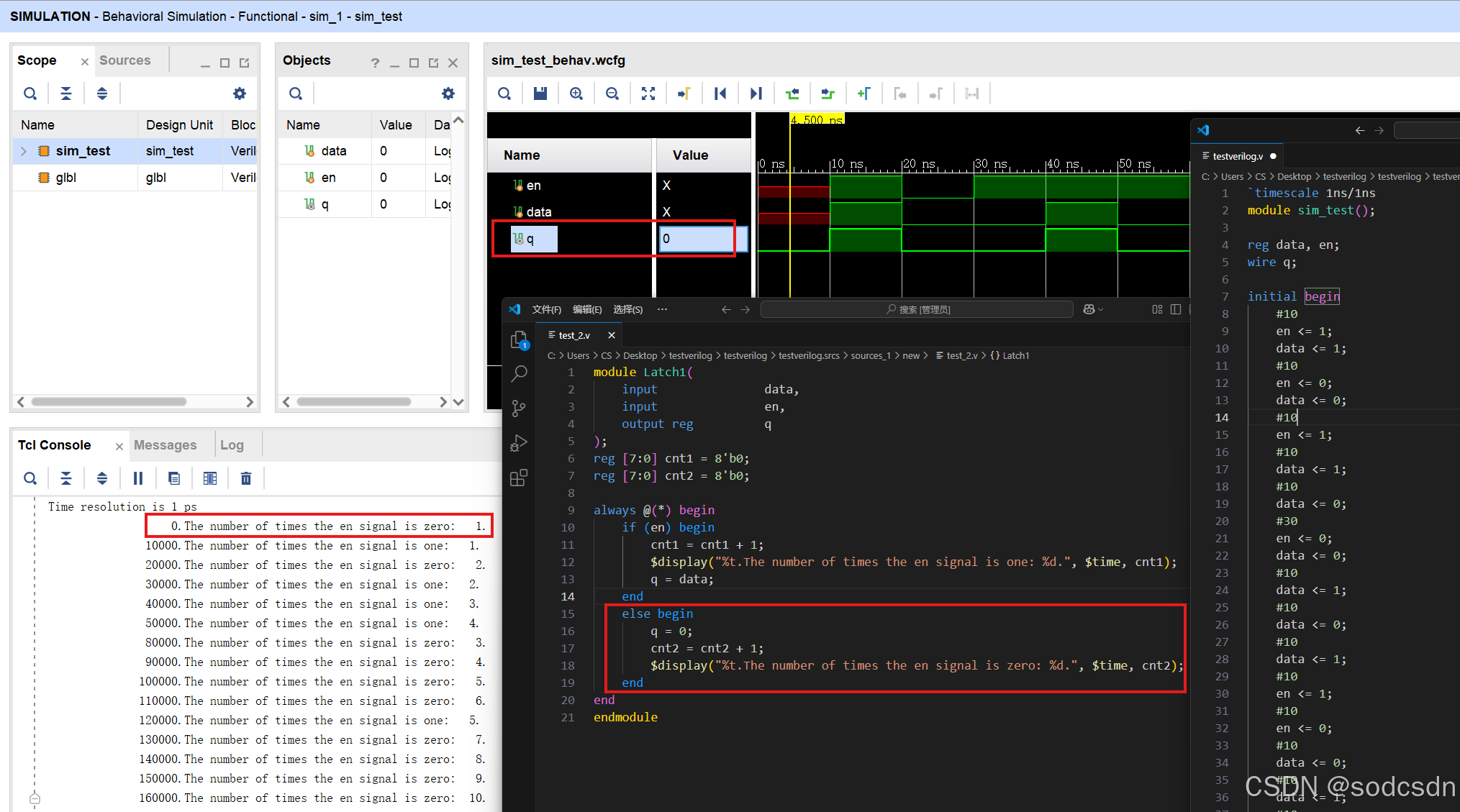Open the 文件(F) menu in VS Code

point(546,309)
